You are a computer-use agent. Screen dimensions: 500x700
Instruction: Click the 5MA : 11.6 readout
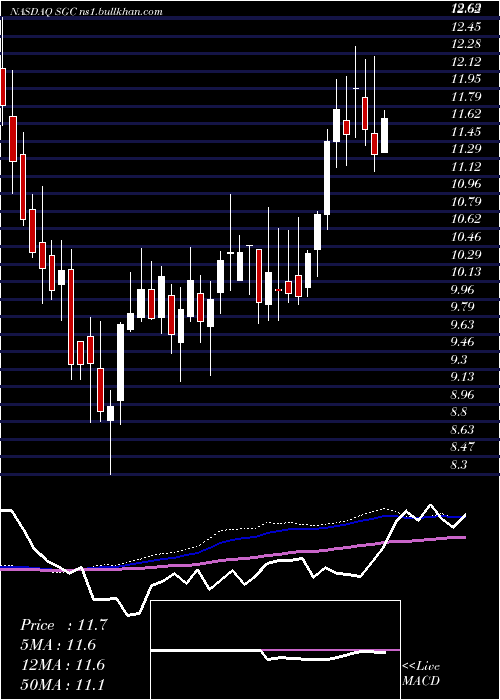pos(58,645)
